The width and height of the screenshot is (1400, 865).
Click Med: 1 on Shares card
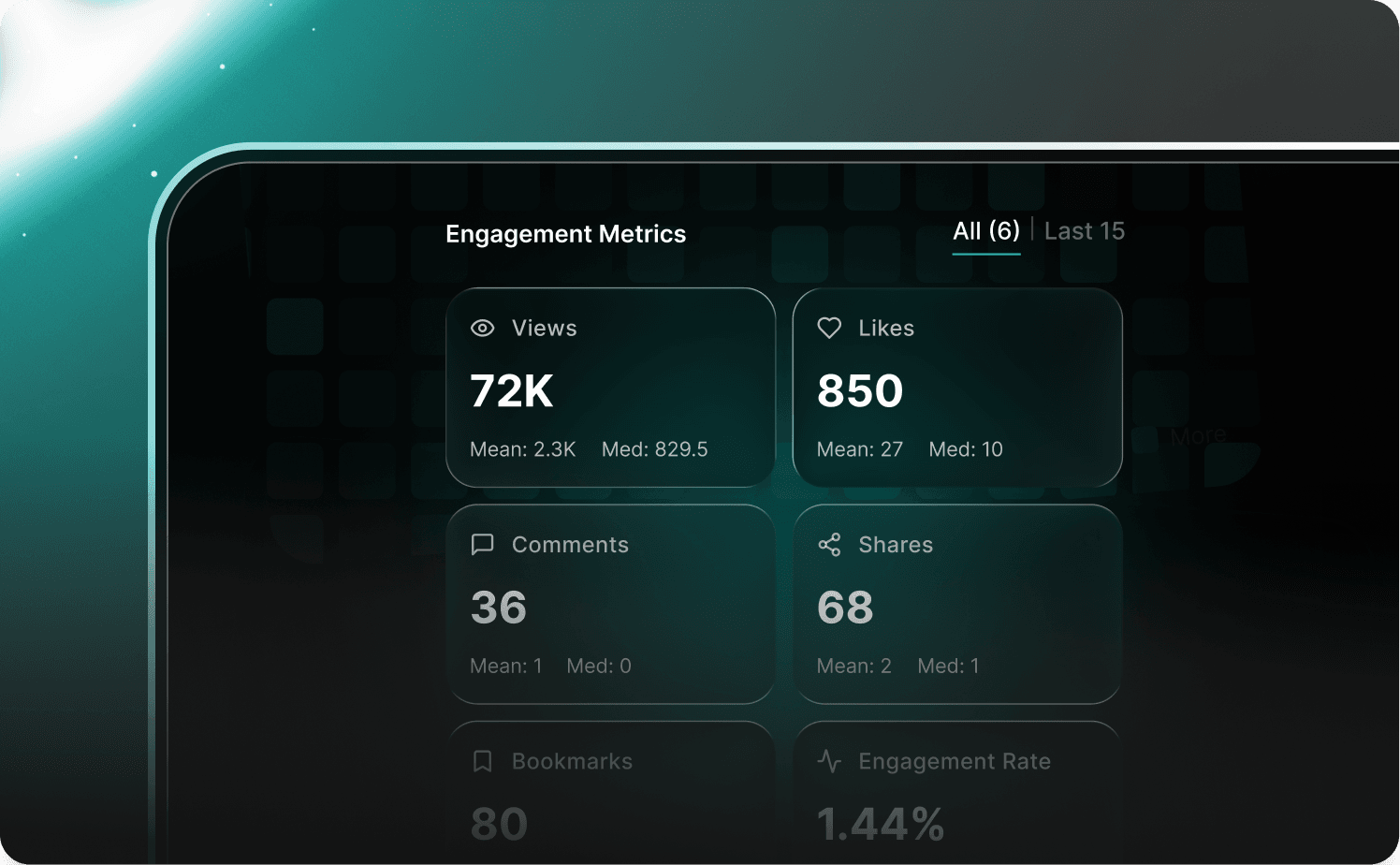point(949,666)
